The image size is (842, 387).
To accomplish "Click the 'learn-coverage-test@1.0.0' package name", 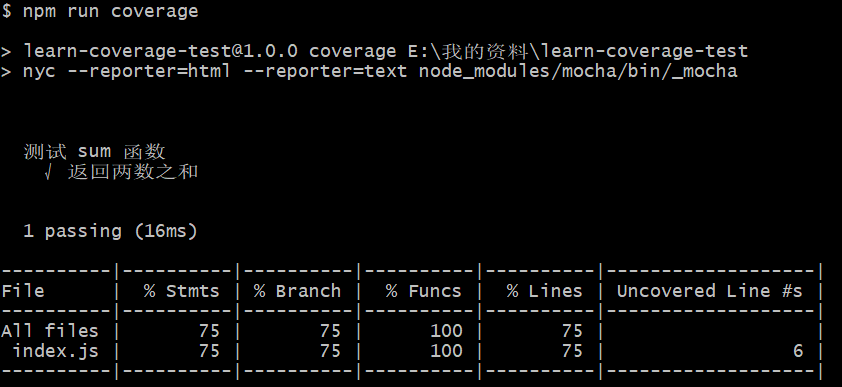I will pyautogui.click(x=160, y=51).
